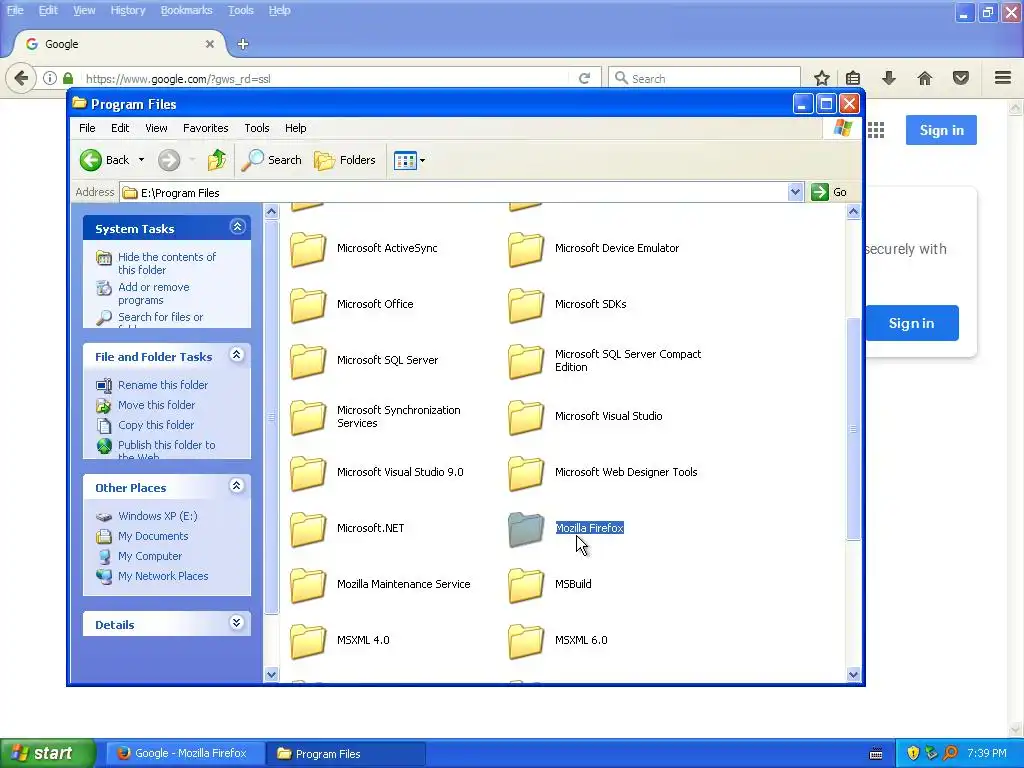Viewport: 1024px width, 768px height.
Task: Open a new Firefox tab with plus button
Action: [x=243, y=44]
